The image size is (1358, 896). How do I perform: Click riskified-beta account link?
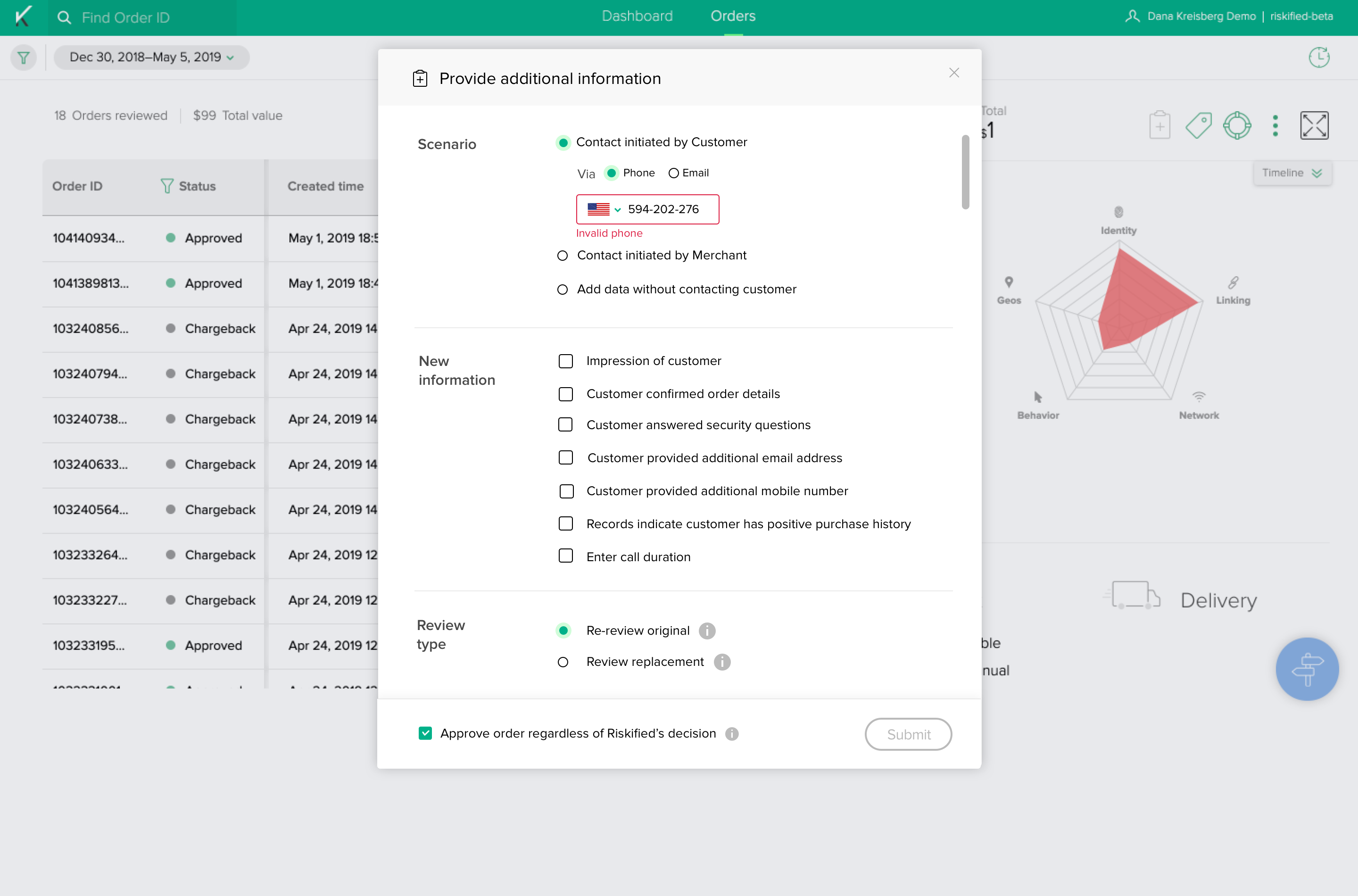coord(1301,16)
